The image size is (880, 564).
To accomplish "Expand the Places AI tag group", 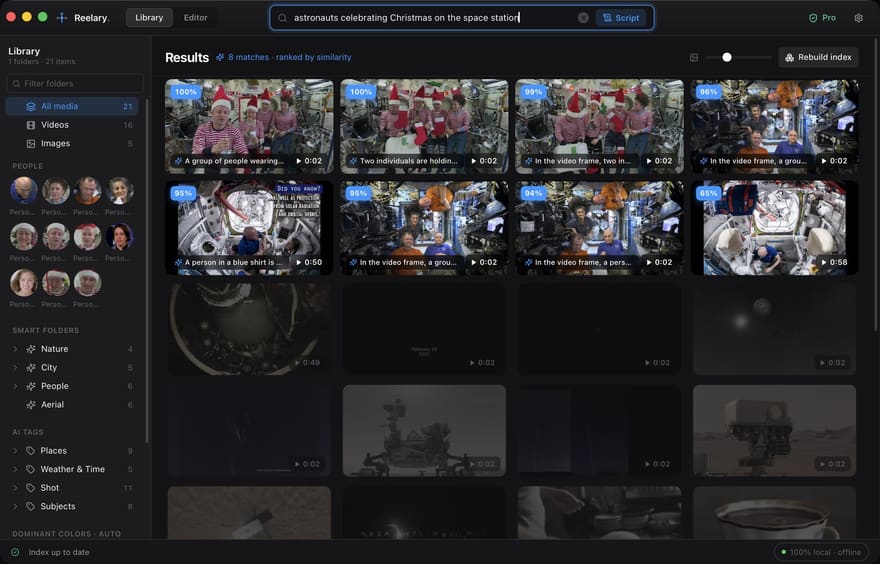I will [x=15, y=451].
